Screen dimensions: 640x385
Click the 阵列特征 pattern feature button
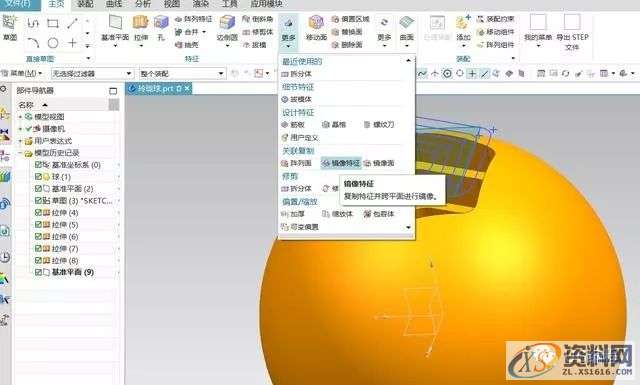(x=193, y=19)
